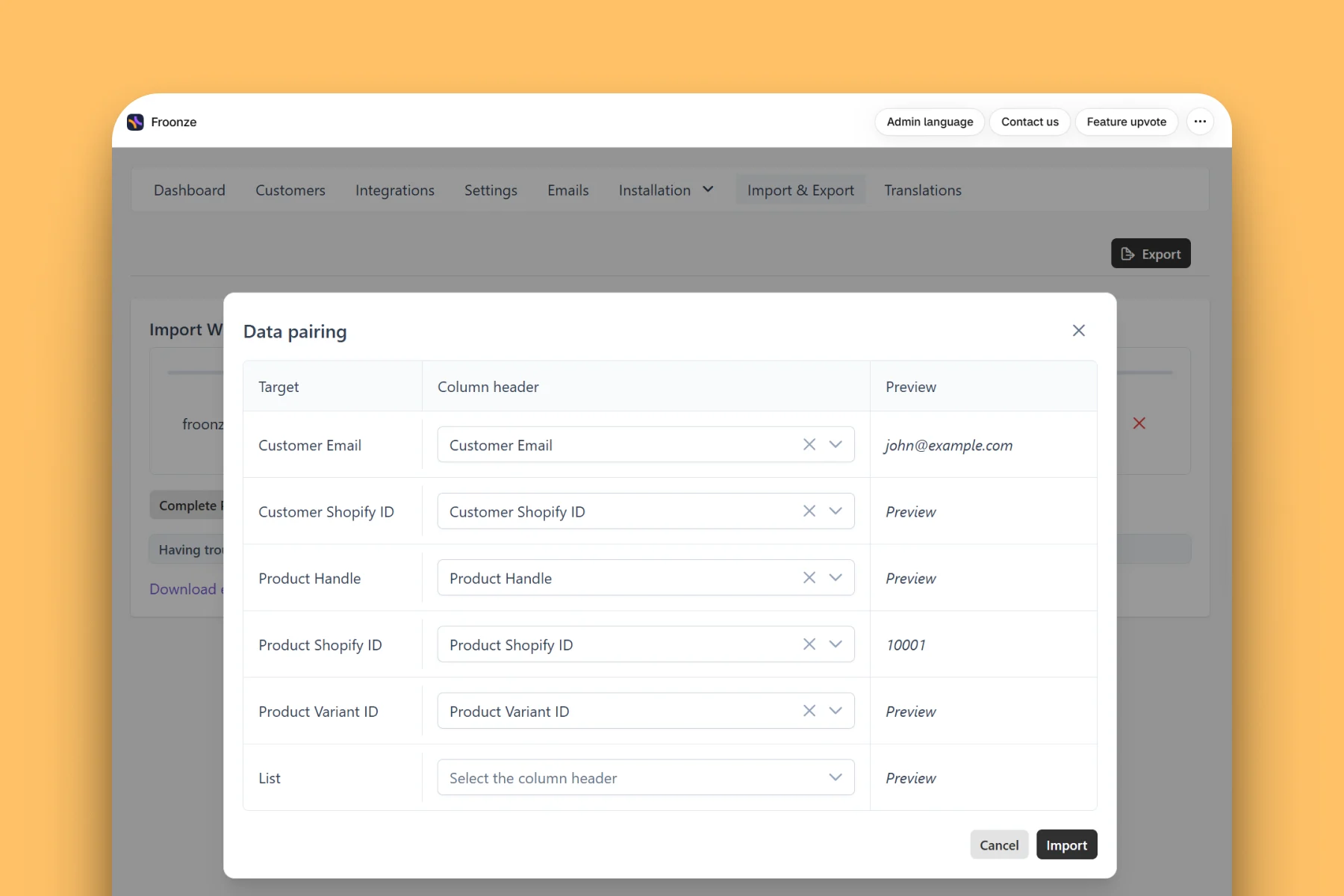Expand the Product Shopify ID column dropdown
The width and height of the screenshot is (1344, 896).
(836, 644)
